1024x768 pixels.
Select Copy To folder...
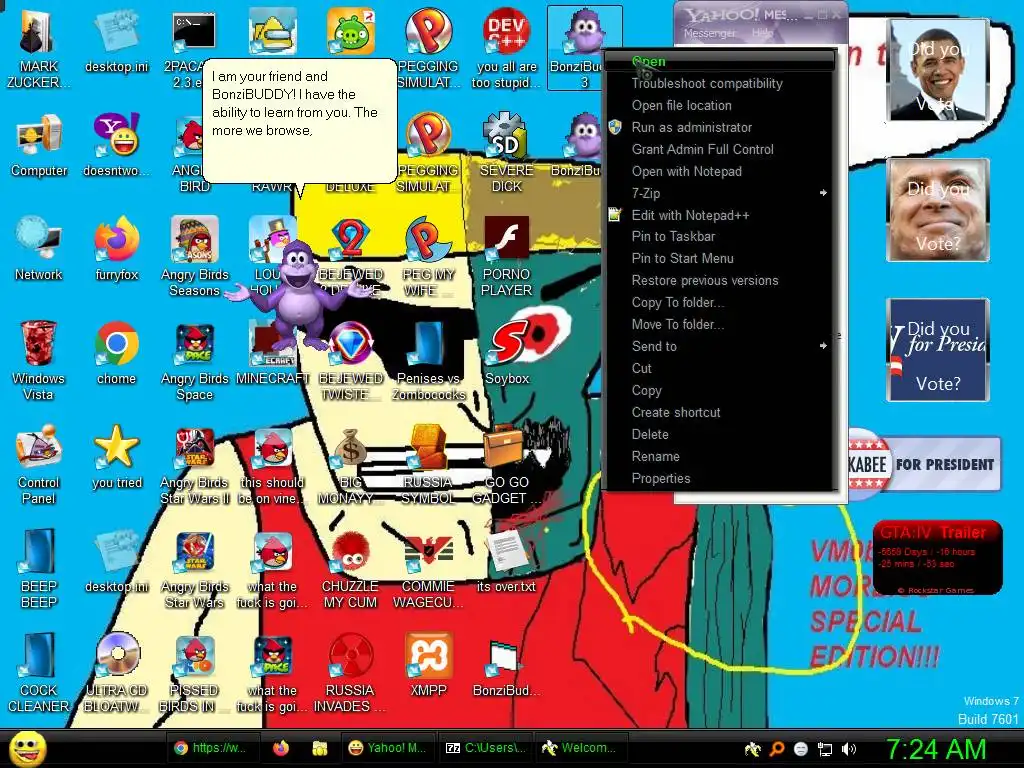(x=720, y=302)
